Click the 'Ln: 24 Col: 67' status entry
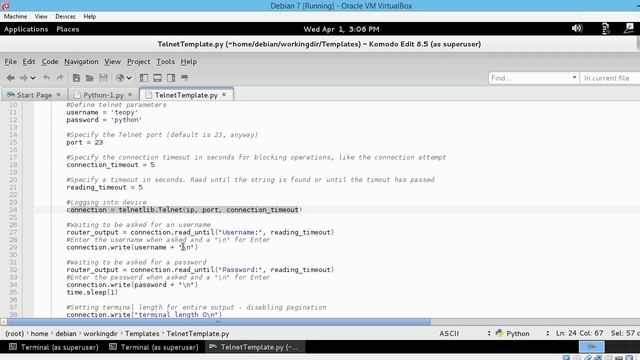 coord(579,333)
